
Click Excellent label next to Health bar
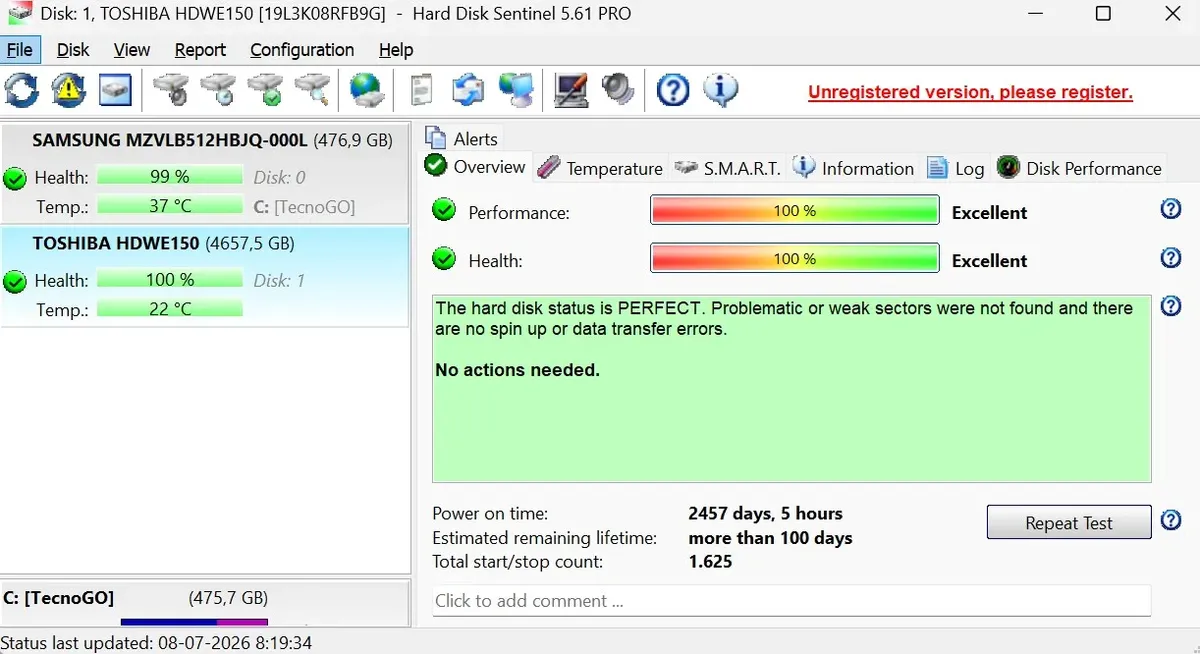pyautogui.click(x=989, y=261)
